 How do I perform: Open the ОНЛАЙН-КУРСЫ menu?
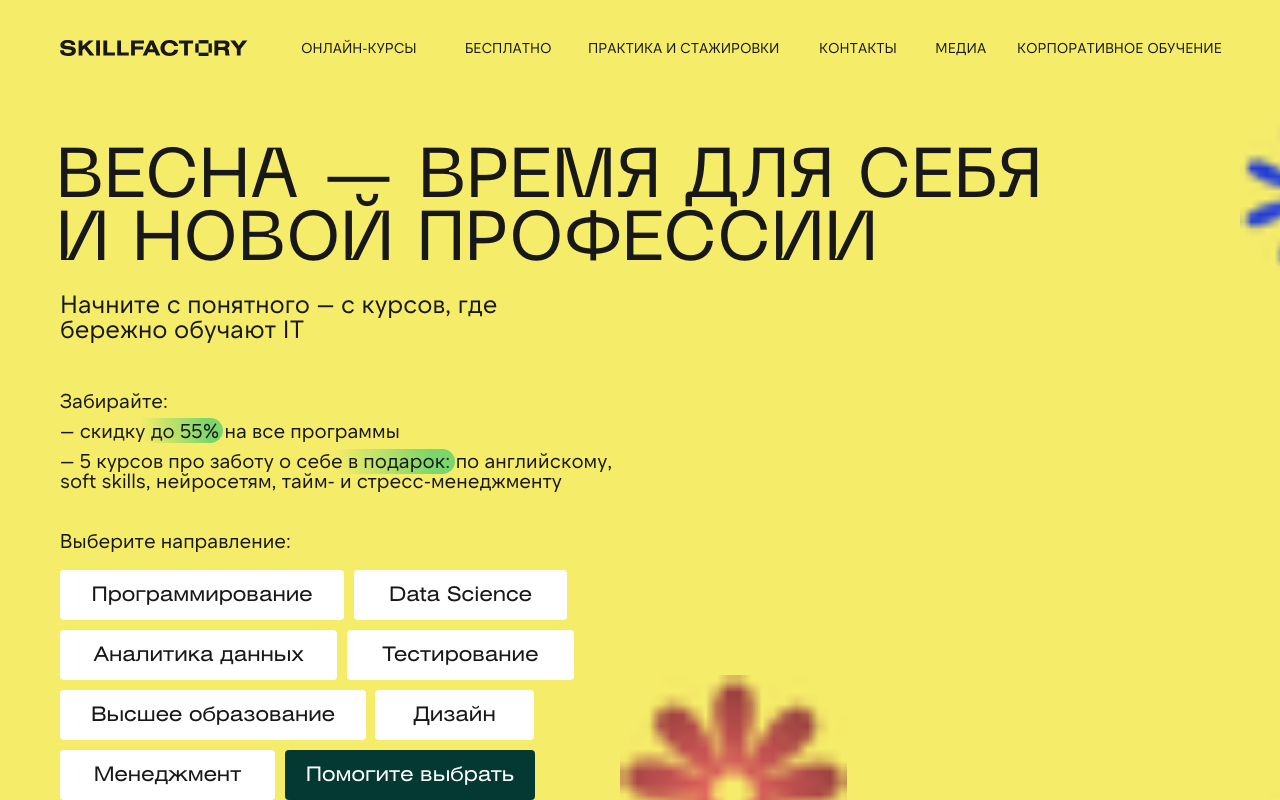point(359,47)
